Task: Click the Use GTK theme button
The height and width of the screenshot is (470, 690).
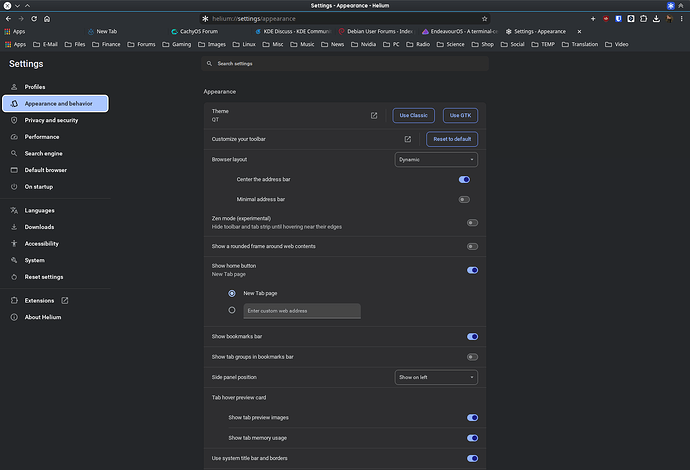Action: point(460,115)
